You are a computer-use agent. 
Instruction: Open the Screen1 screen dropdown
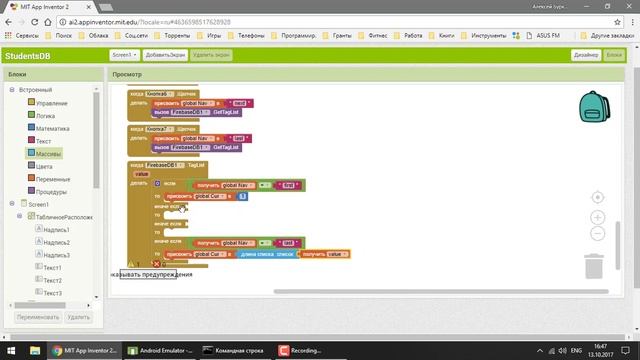click(x=124, y=55)
